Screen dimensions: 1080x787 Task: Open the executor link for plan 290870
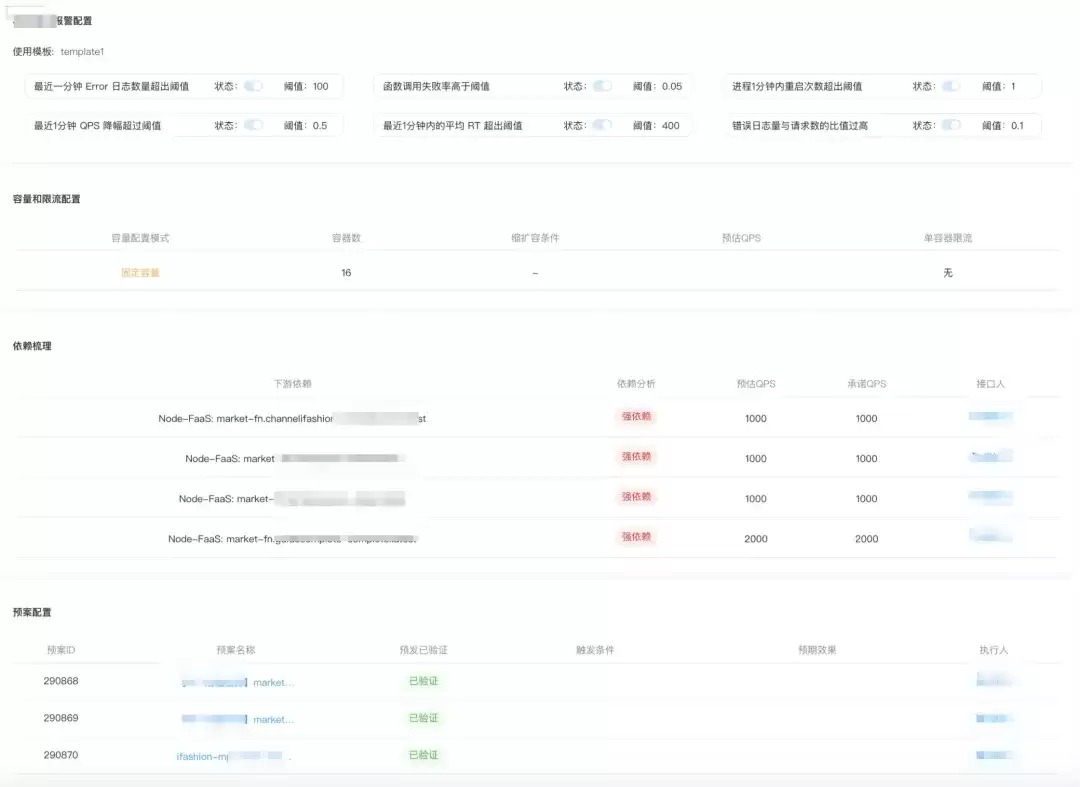(x=994, y=755)
